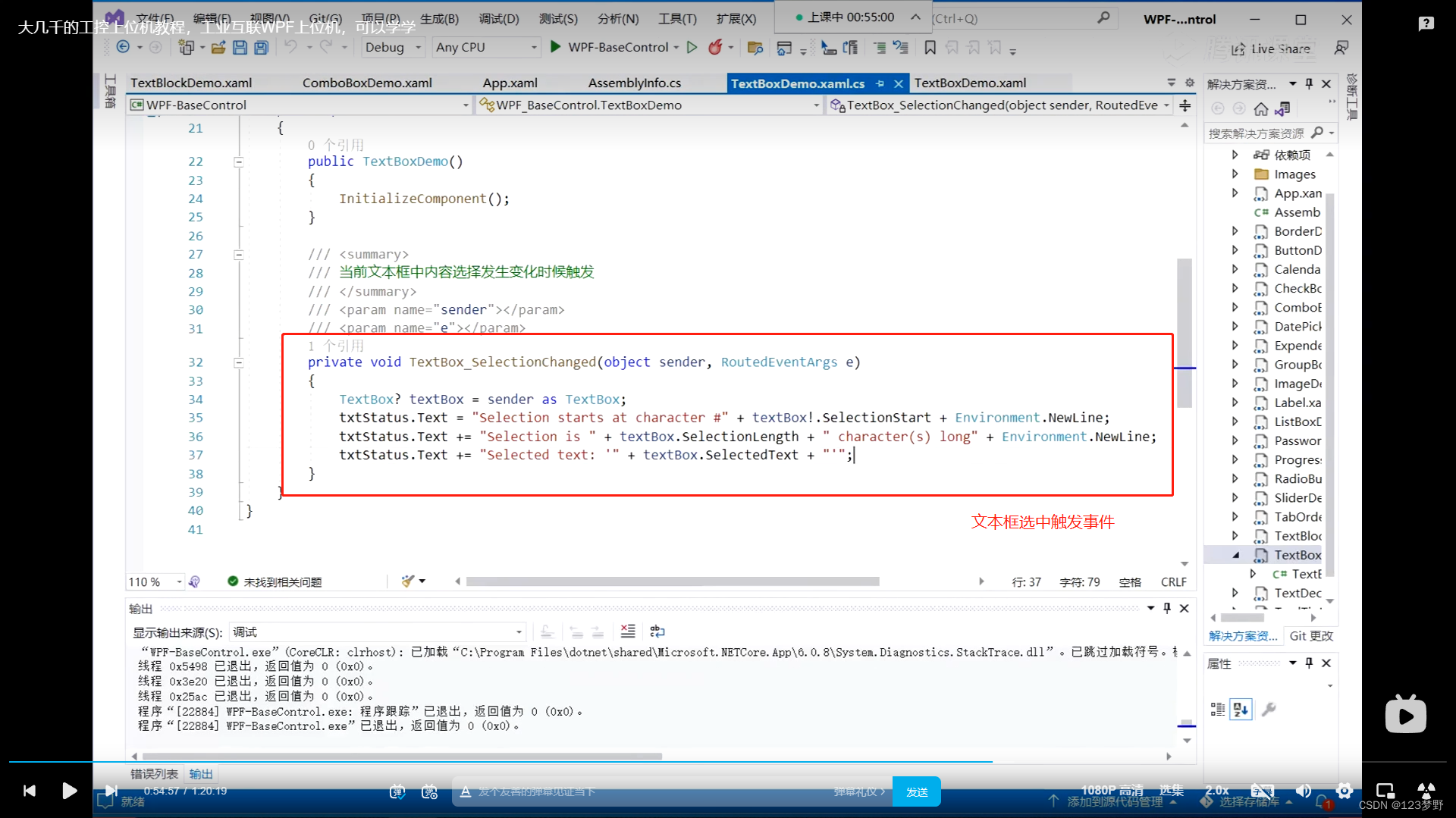
Task: Collapse summary comment at line 27
Action: click(239, 255)
